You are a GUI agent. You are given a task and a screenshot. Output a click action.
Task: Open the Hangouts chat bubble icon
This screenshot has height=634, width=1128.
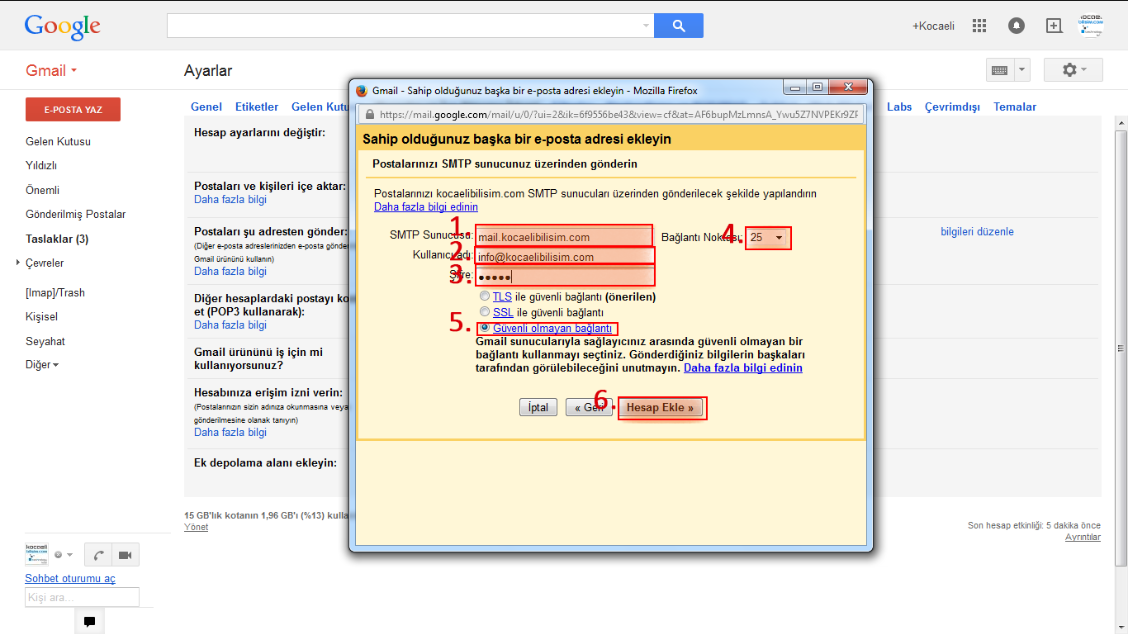pyautogui.click(x=89, y=621)
